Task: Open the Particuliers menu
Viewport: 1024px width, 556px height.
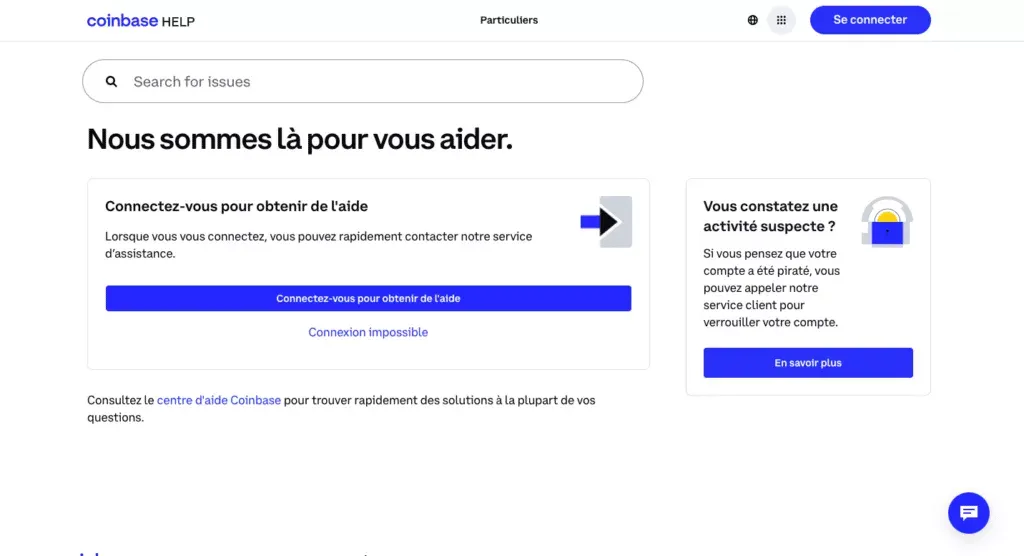Action: pyautogui.click(x=509, y=20)
